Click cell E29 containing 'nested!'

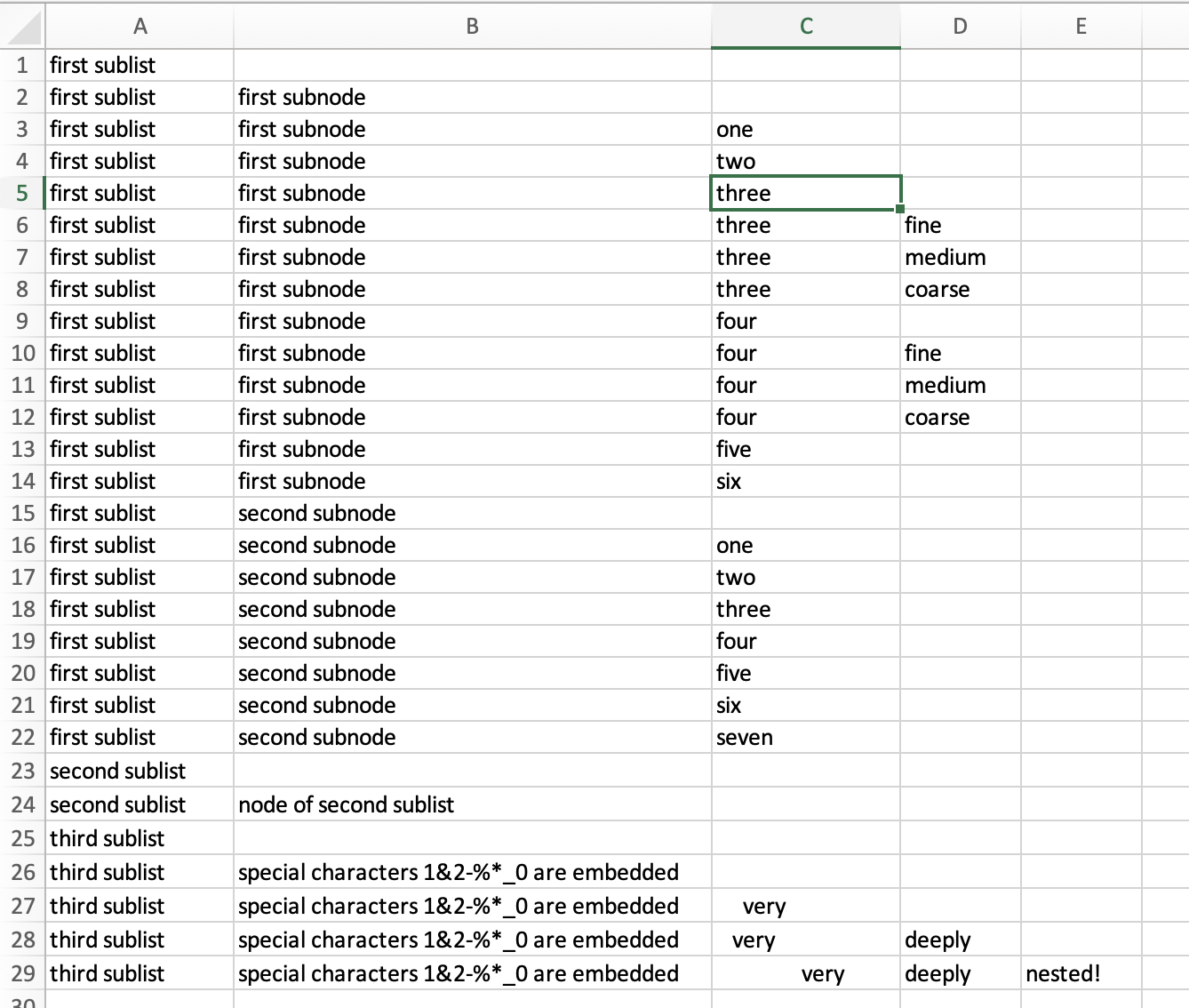click(1081, 973)
